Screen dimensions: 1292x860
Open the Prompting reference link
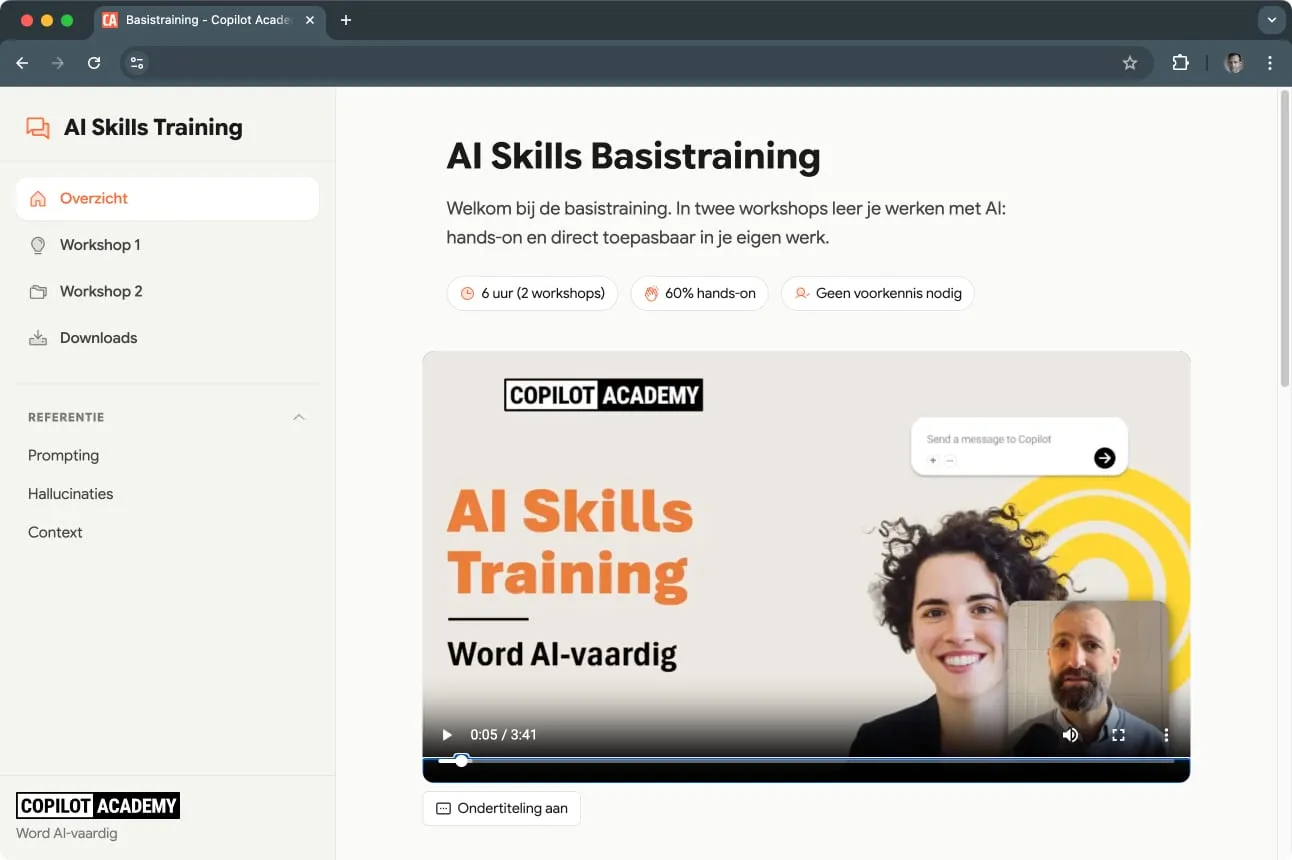[64, 455]
